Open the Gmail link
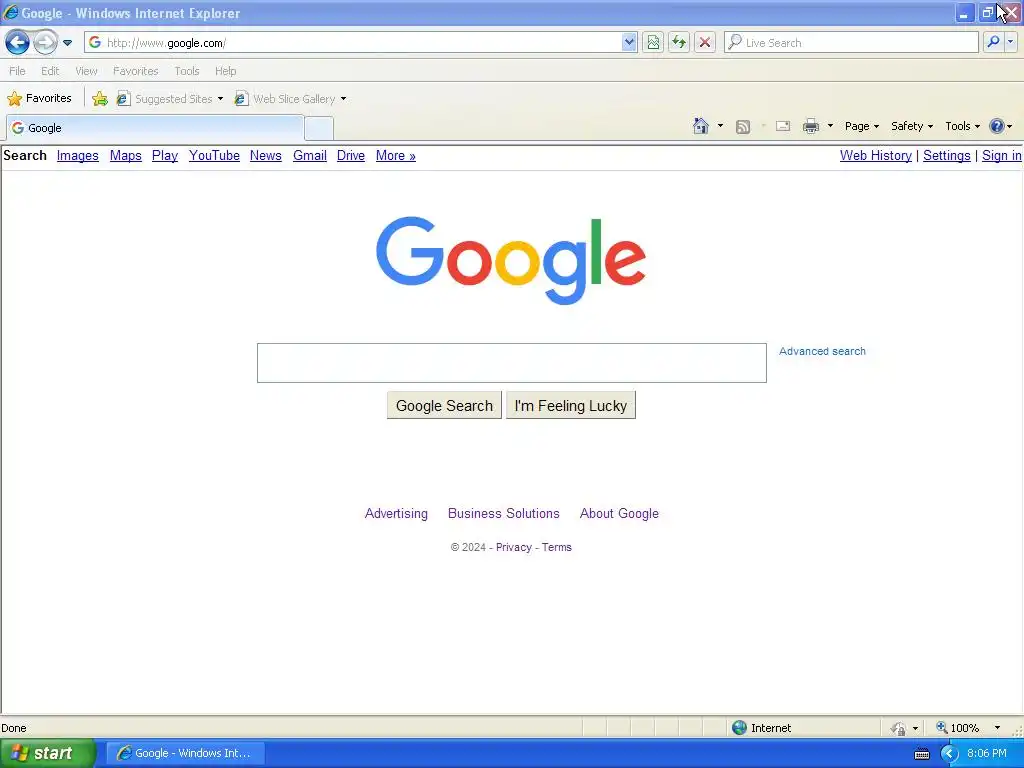 (310, 155)
